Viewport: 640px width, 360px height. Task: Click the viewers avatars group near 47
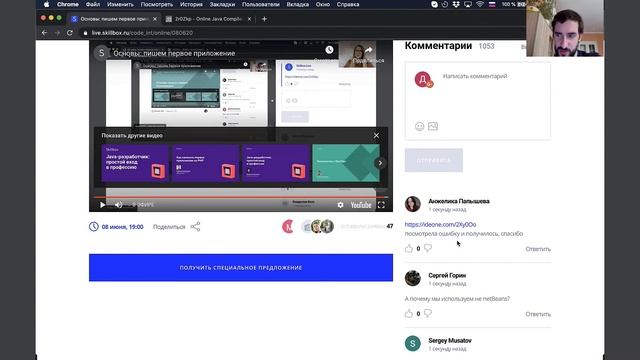[x=308, y=226]
